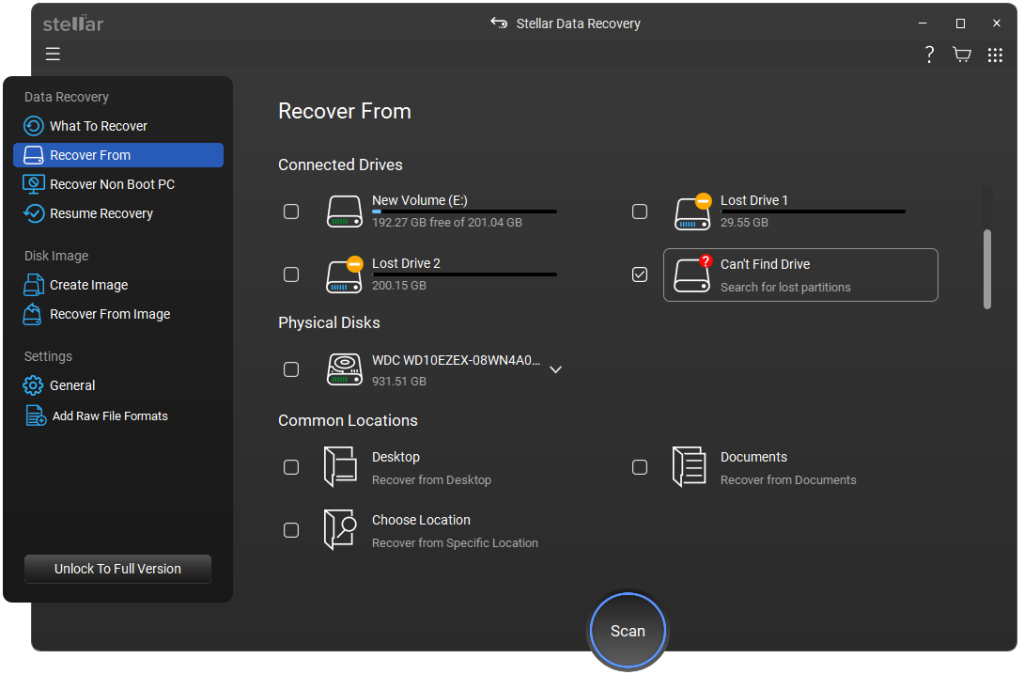Click Unlock To Full Version button
Screen dimensions: 1024x674
pos(118,569)
